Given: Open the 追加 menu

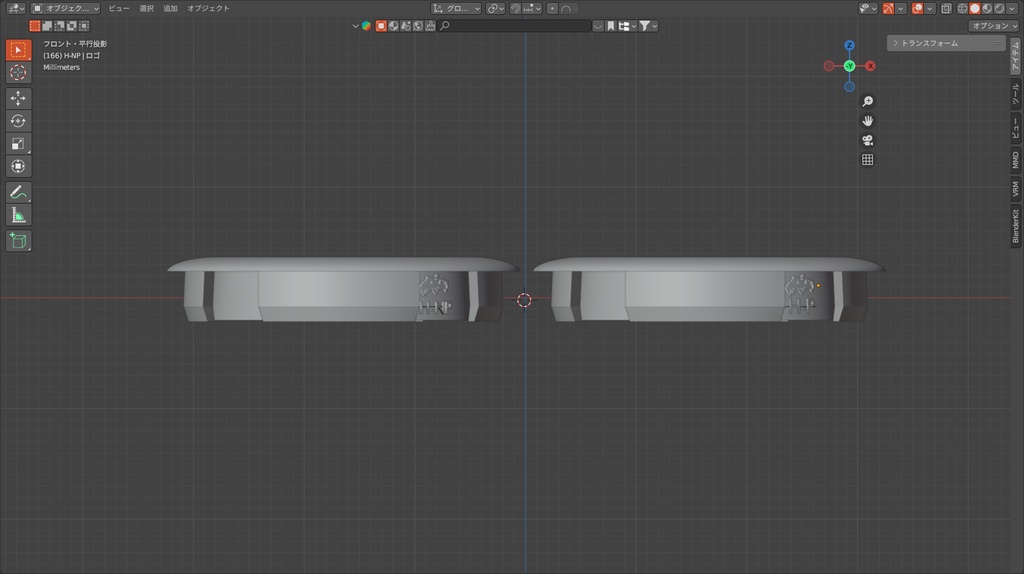Looking at the screenshot, I should [x=170, y=8].
